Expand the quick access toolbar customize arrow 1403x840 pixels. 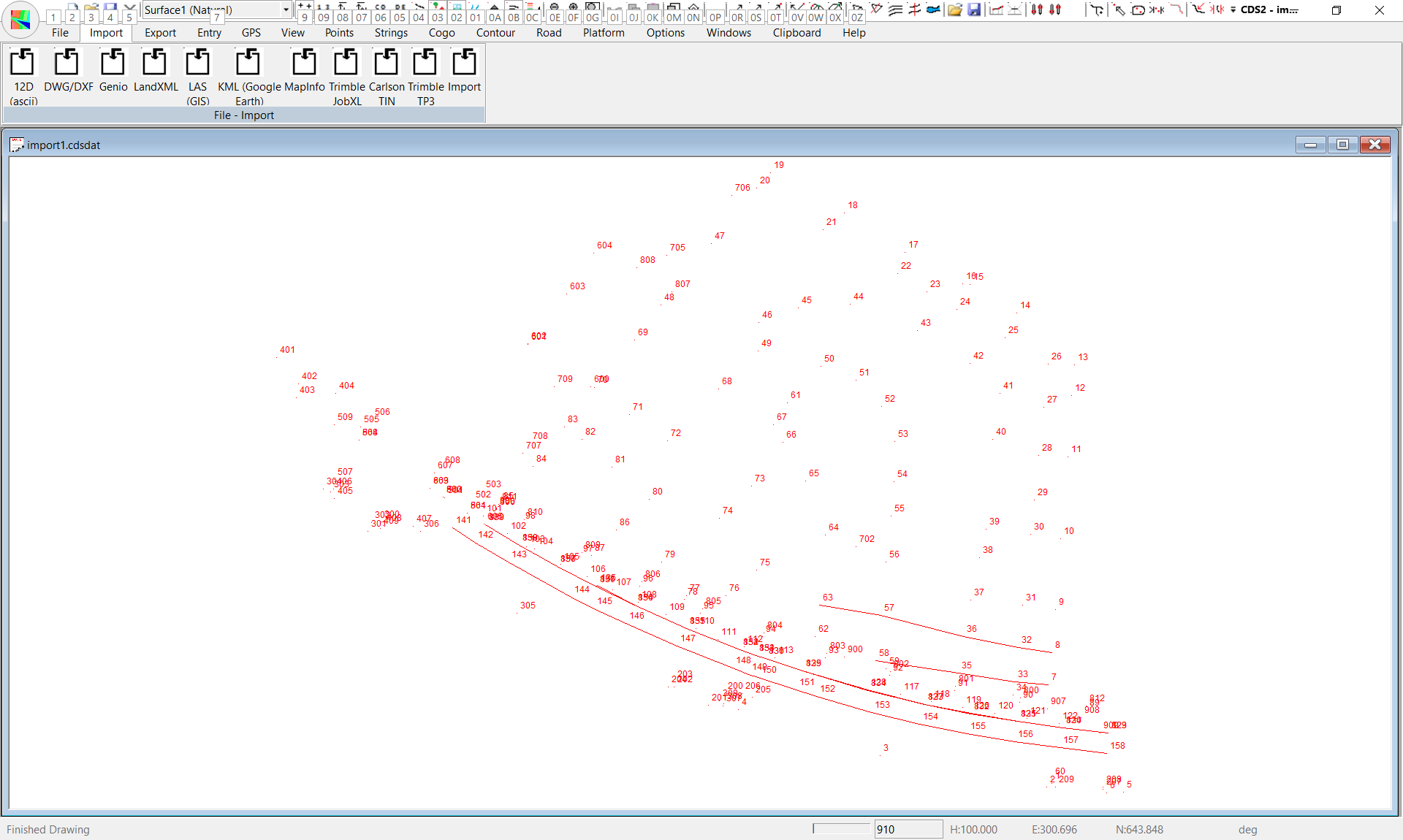[1233, 9]
